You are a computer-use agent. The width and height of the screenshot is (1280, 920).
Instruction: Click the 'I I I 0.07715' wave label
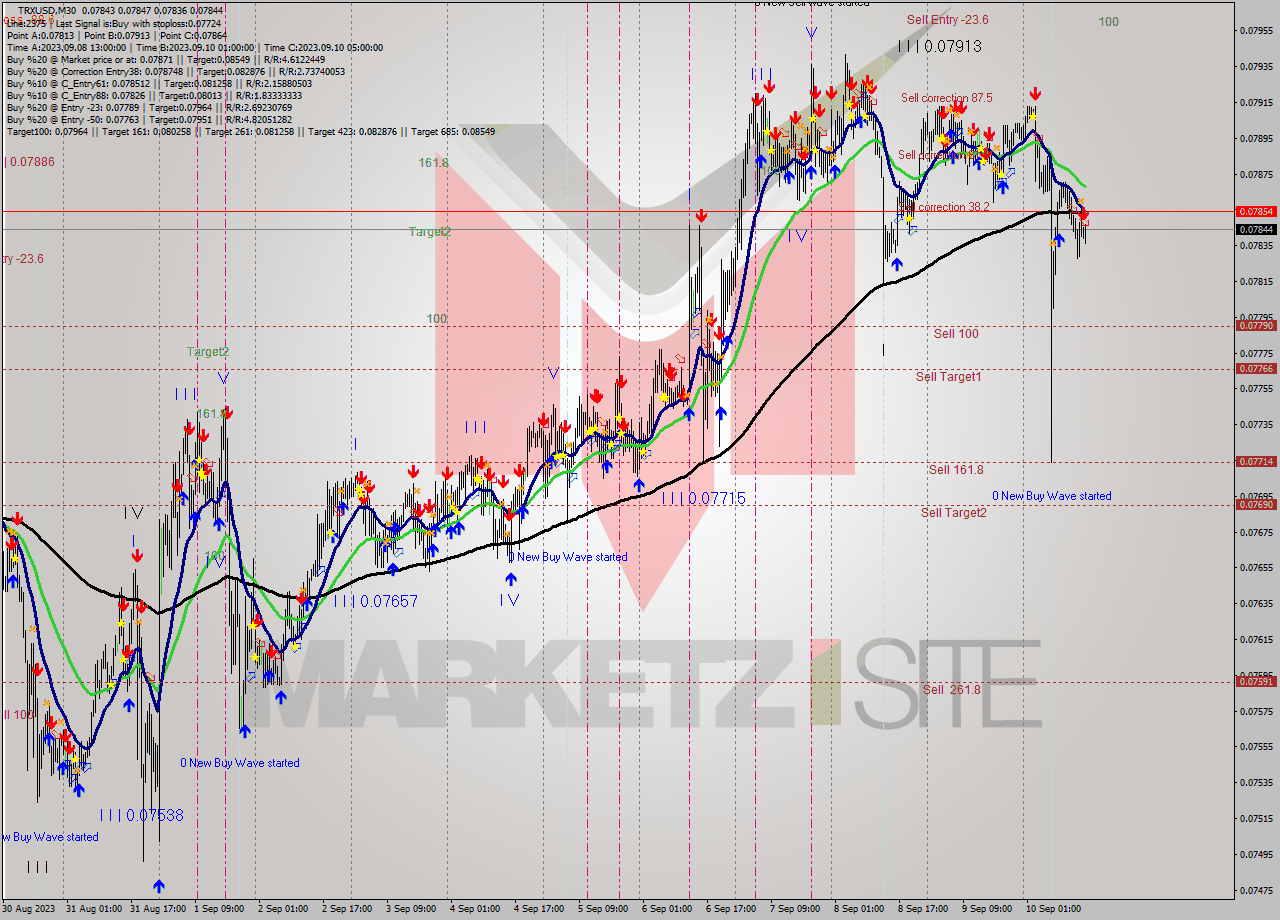pyautogui.click(x=704, y=497)
